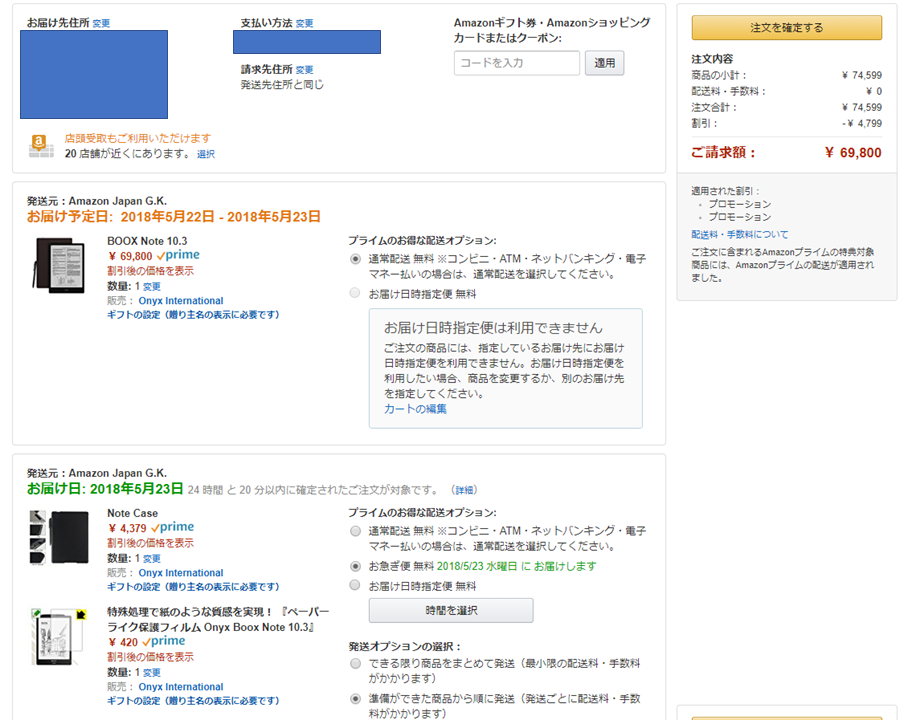Open 配送料・手数料について shipping fee info
This screenshot has width=912, height=720.
coord(740,234)
